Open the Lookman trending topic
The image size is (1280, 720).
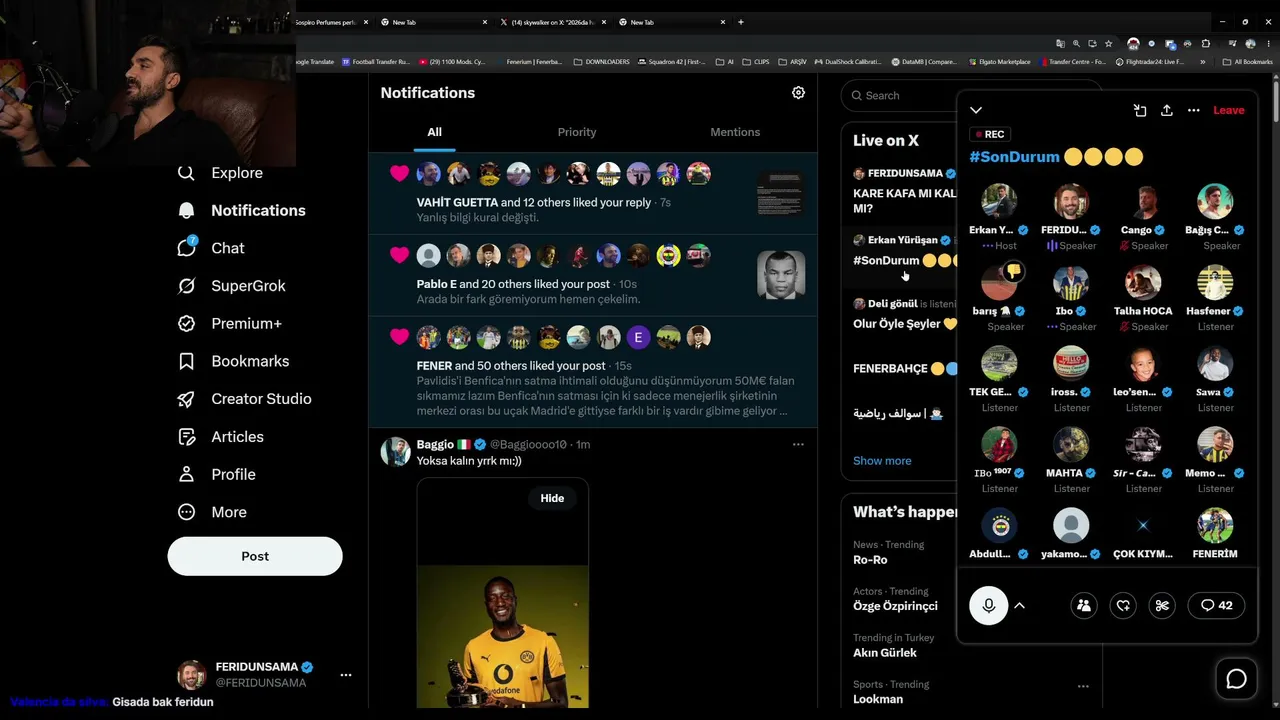(878, 699)
